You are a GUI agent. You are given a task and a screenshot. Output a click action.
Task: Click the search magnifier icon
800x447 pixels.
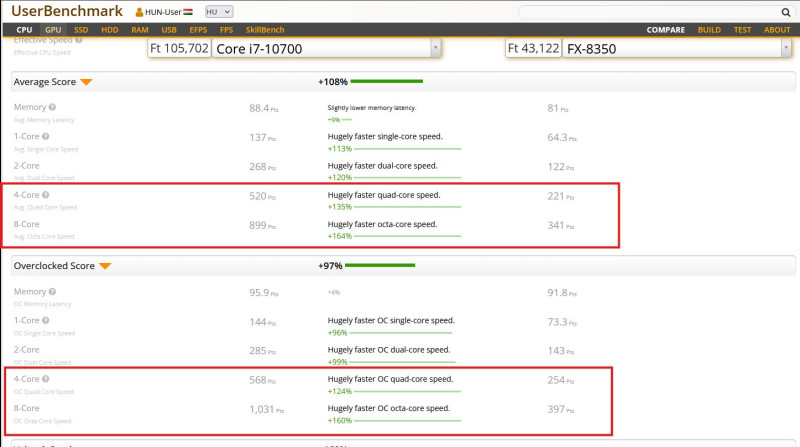(x=786, y=12)
